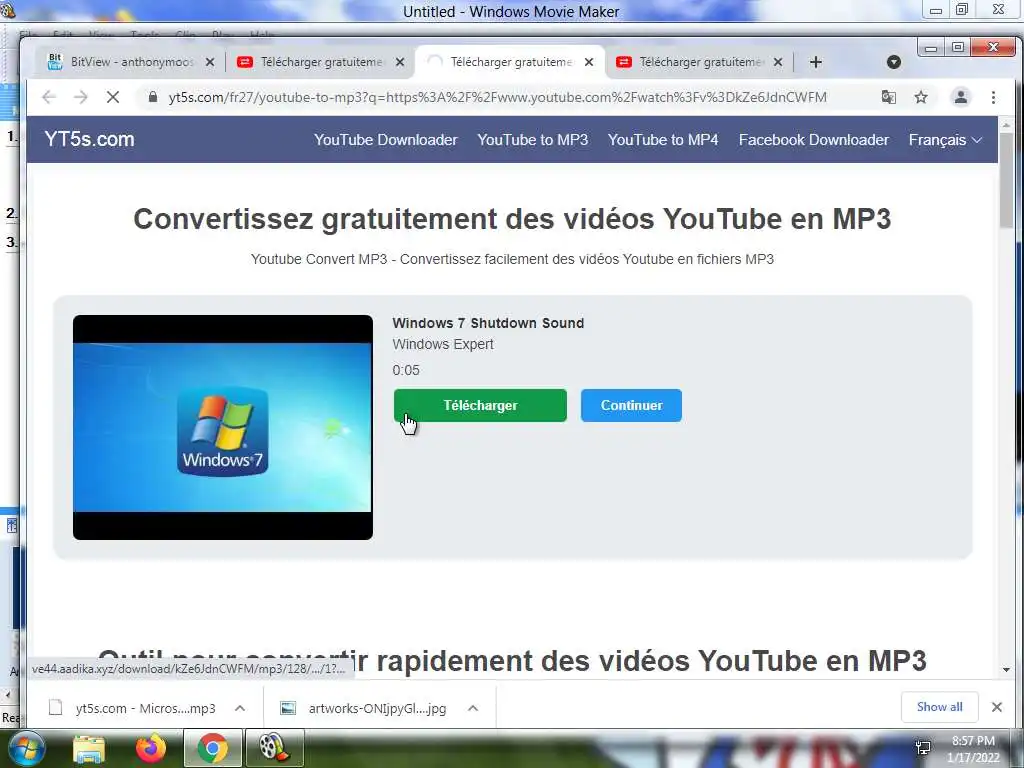Close the active loading Télécharger tab
1024x768 pixels.
pyautogui.click(x=588, y=62)
